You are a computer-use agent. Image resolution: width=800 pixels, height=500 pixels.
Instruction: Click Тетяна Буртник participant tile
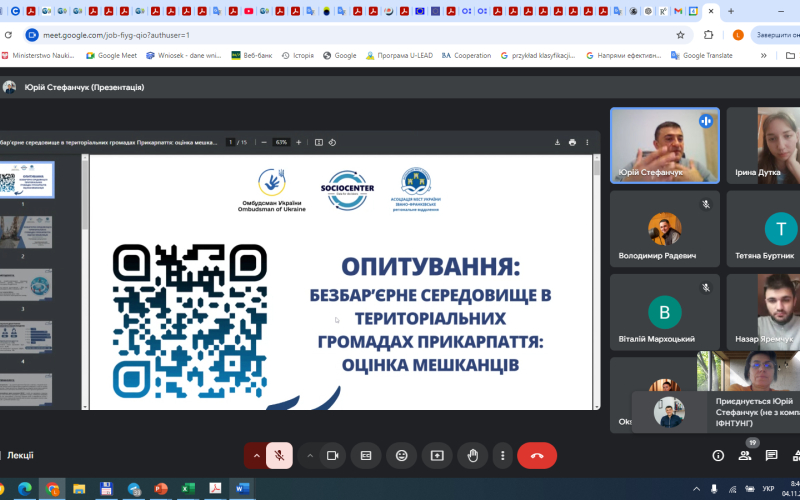pyautogui.click(x=763, y=229)
